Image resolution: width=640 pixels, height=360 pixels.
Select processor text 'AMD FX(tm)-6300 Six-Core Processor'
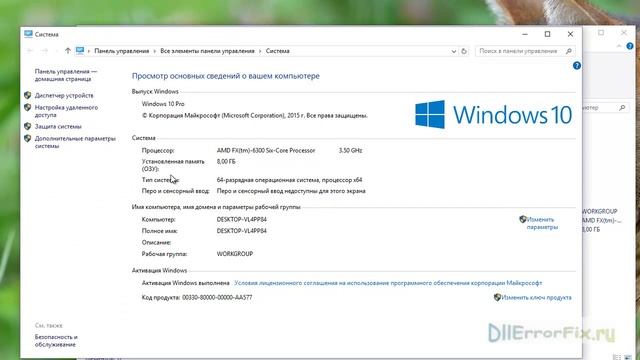[x=266, y=151]
